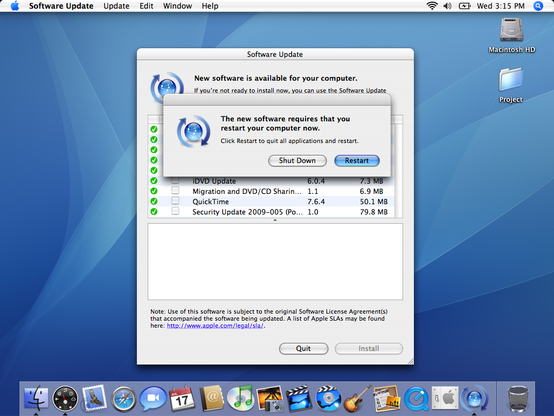Click the 79.8 MB size value
The height and width of the screenshot is (416, 554).
point(374,212)
